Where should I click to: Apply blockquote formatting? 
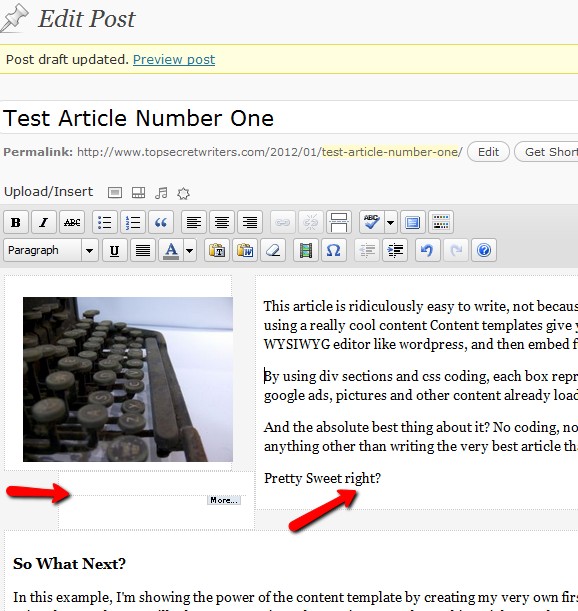pos(161,223)
